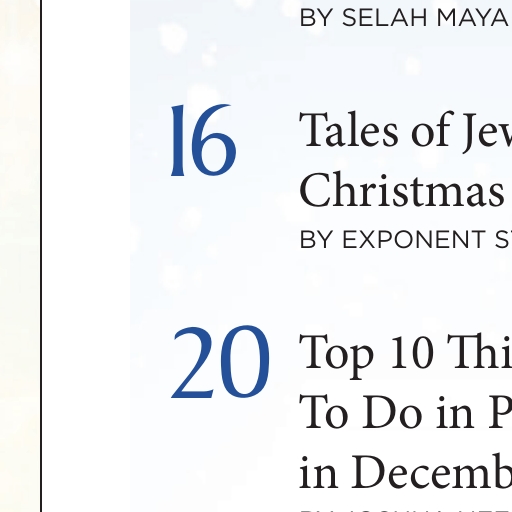Viewport: 512px width, 512px height.
Task: Click the cream-colored page strip on the left edge
Action: coord(20,256)
